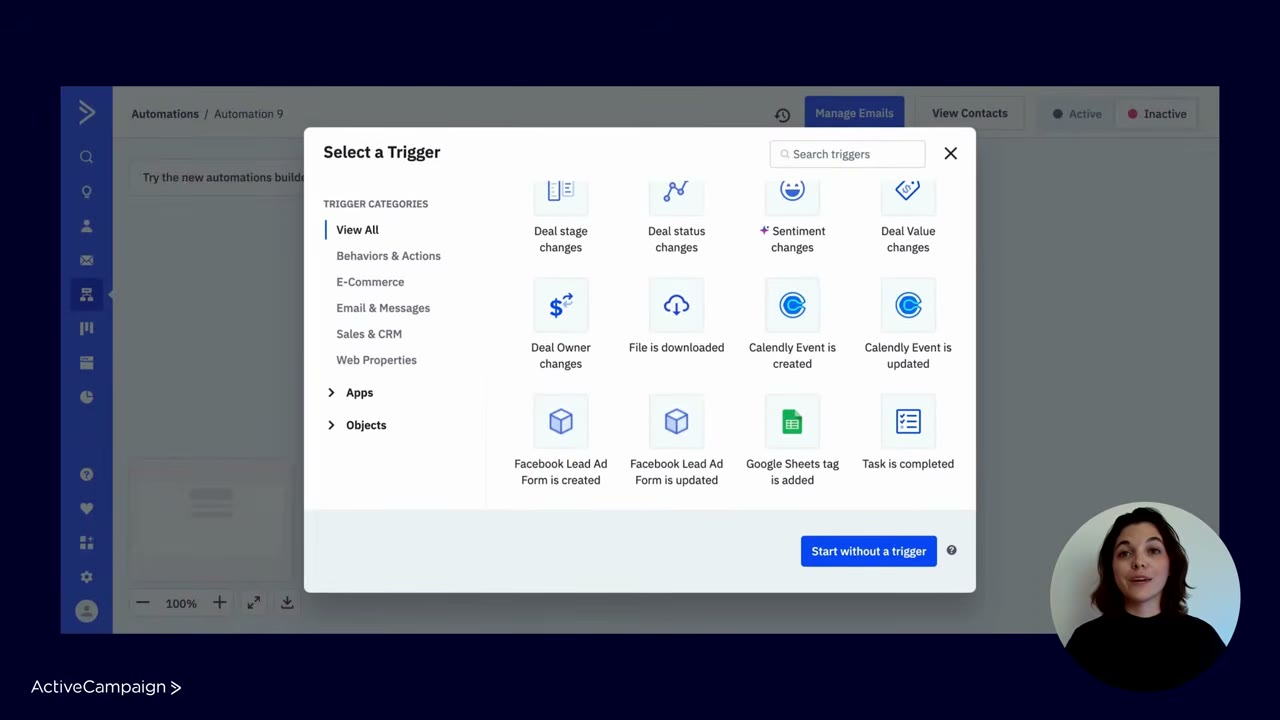Image resolution: width=1280 pixels, height=720 pixels.
Task: Set the automation status to Active
Action: point(1077,114)
